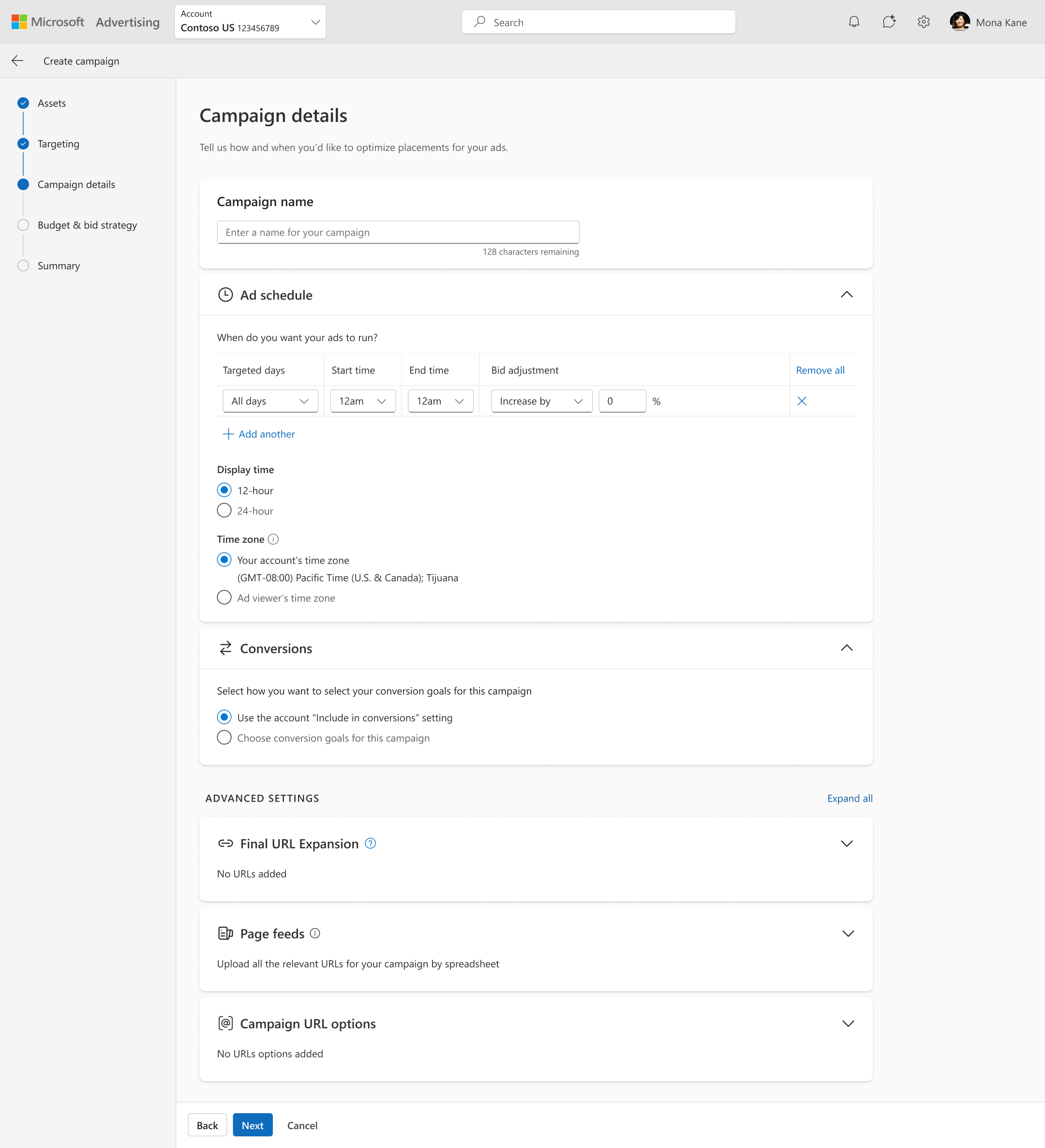Click the search magnifier icon

480,22
